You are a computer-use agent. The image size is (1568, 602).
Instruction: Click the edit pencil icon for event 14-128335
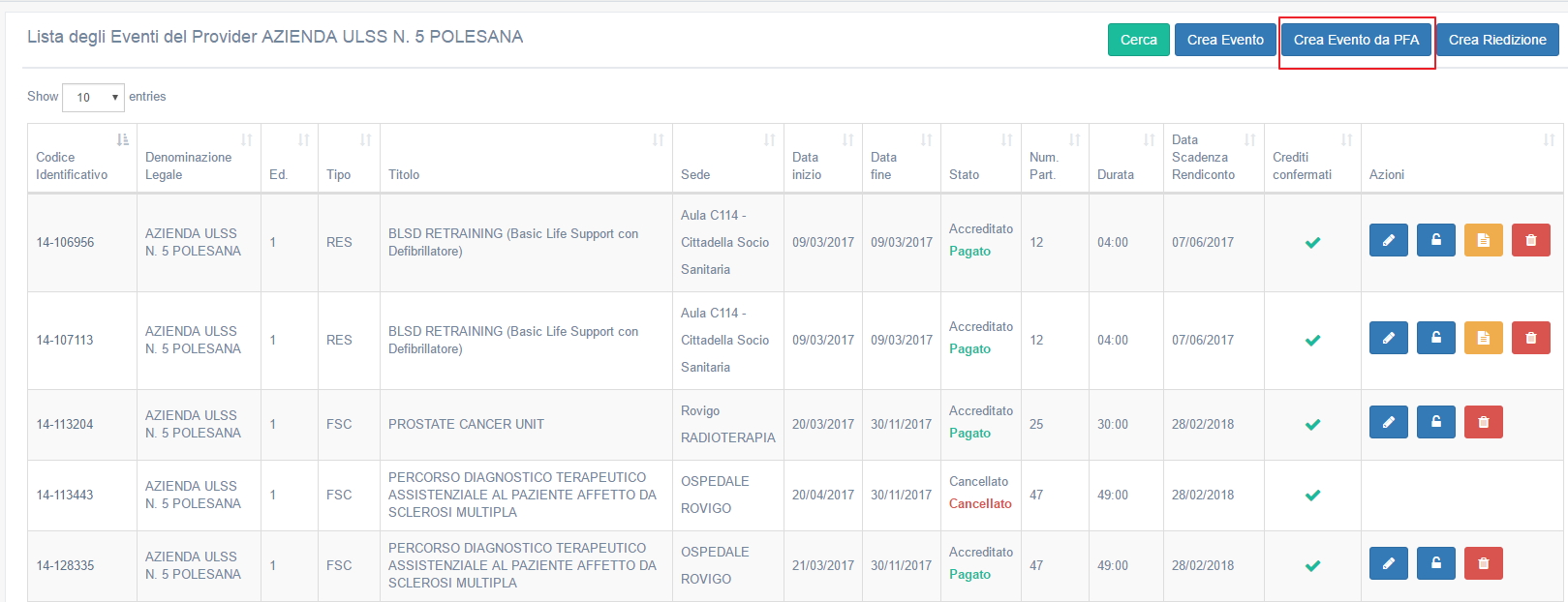[x=1388, y=563]
